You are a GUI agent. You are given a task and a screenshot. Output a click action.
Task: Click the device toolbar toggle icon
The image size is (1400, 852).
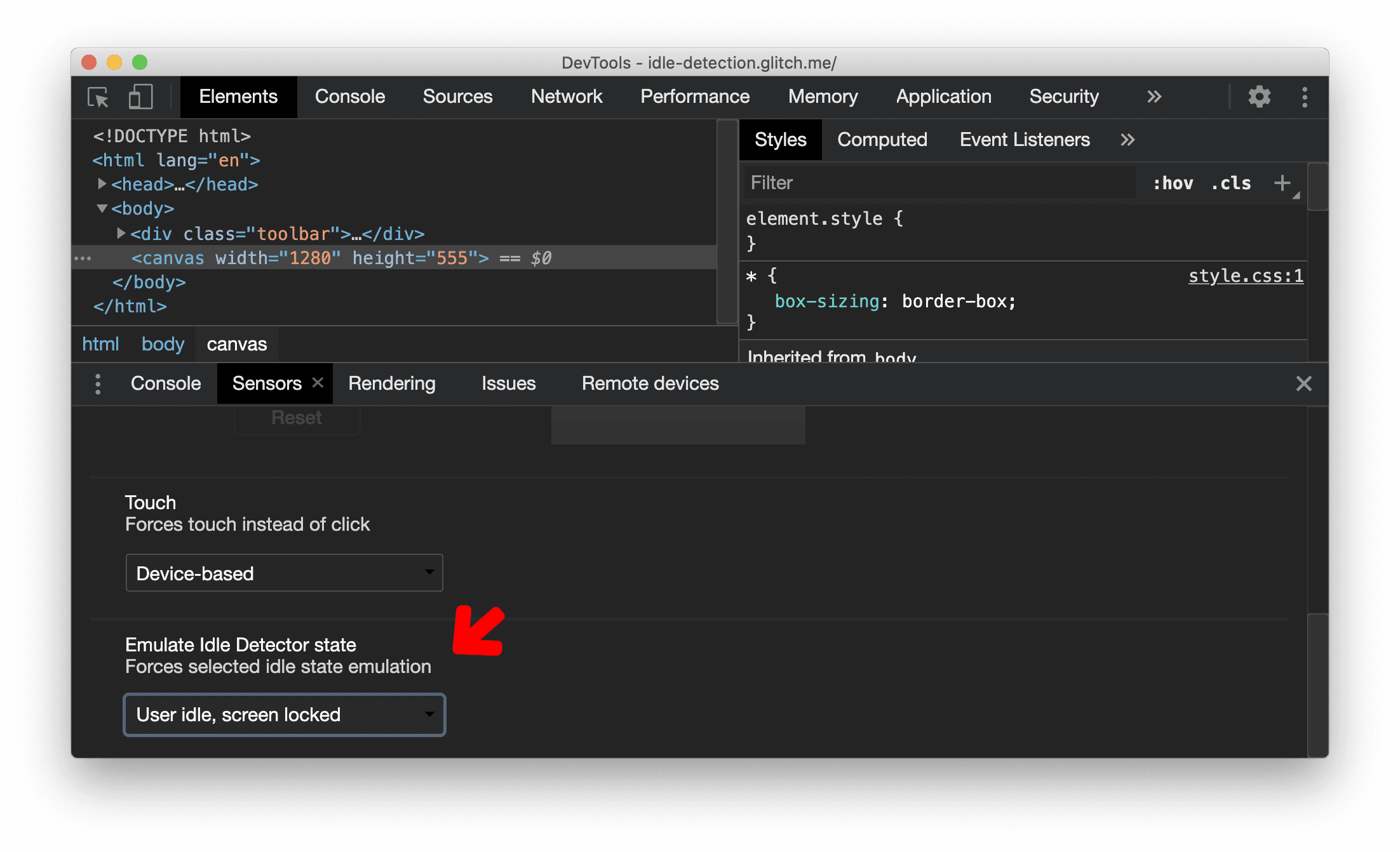click(x=140, y=97)
